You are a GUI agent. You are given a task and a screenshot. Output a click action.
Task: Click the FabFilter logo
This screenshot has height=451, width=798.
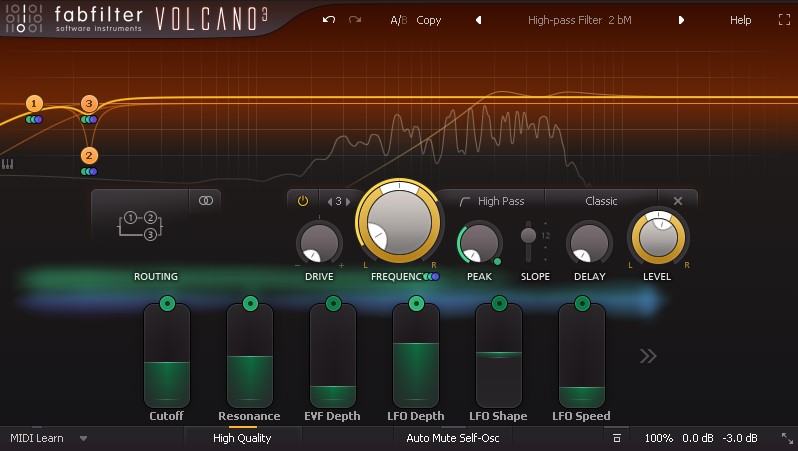pyautogui.click(x=74, y=19)
